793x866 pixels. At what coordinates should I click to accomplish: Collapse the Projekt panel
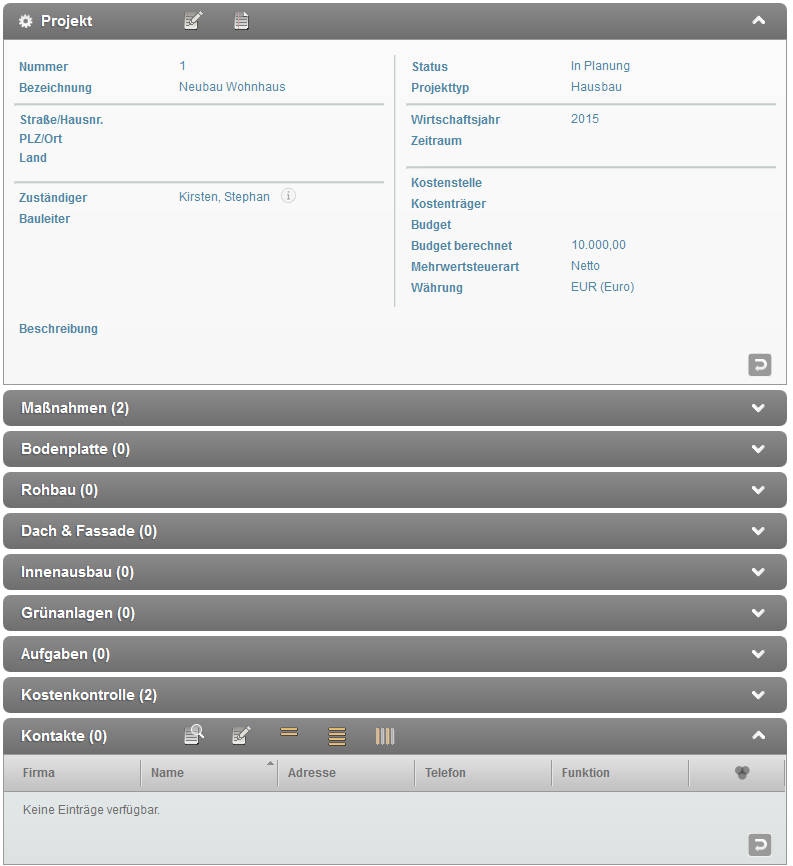pos(758,21)
